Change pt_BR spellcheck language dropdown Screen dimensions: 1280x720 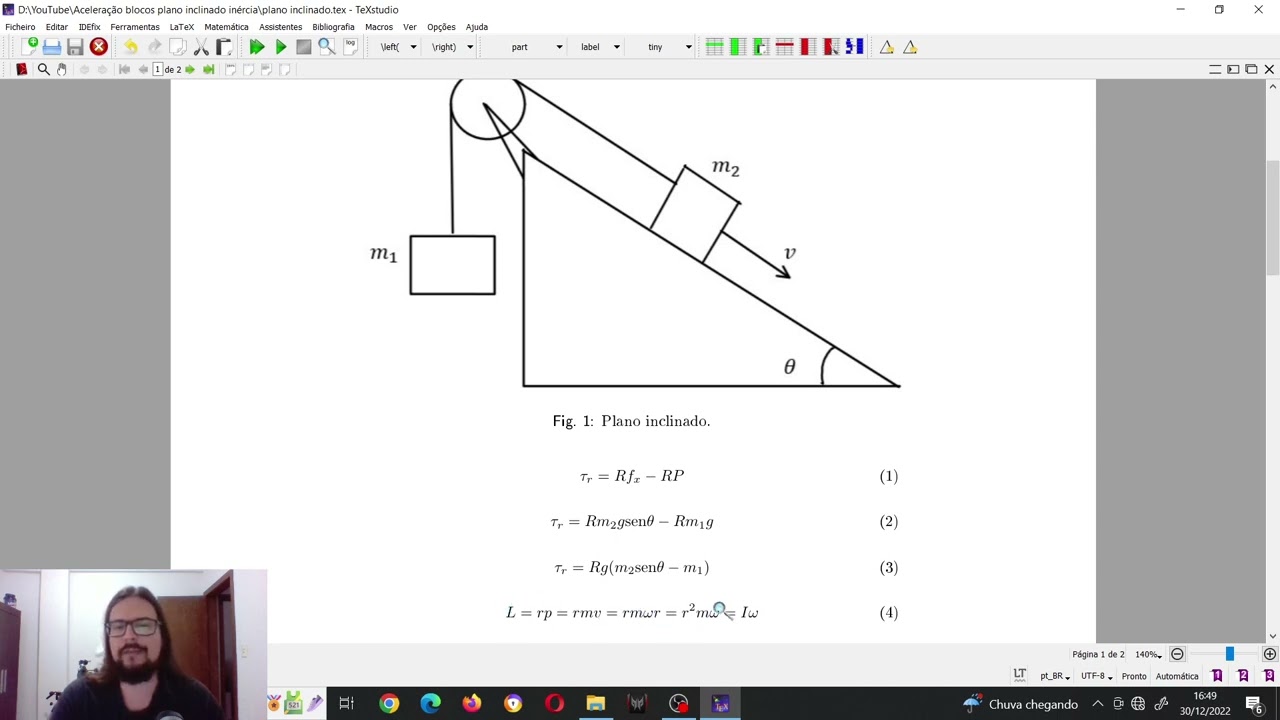click(x=1055, y=676)
